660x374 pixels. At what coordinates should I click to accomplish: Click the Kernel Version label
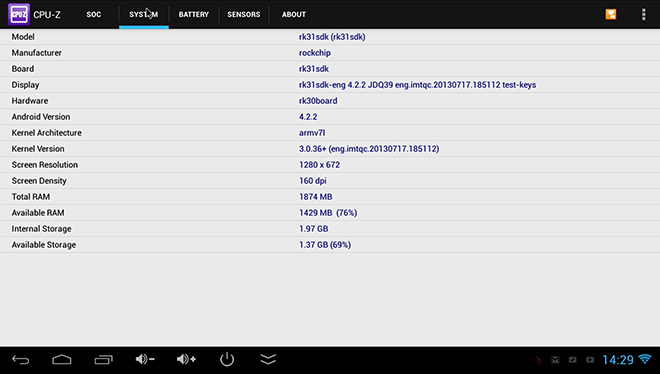click(x=38, y=149)
